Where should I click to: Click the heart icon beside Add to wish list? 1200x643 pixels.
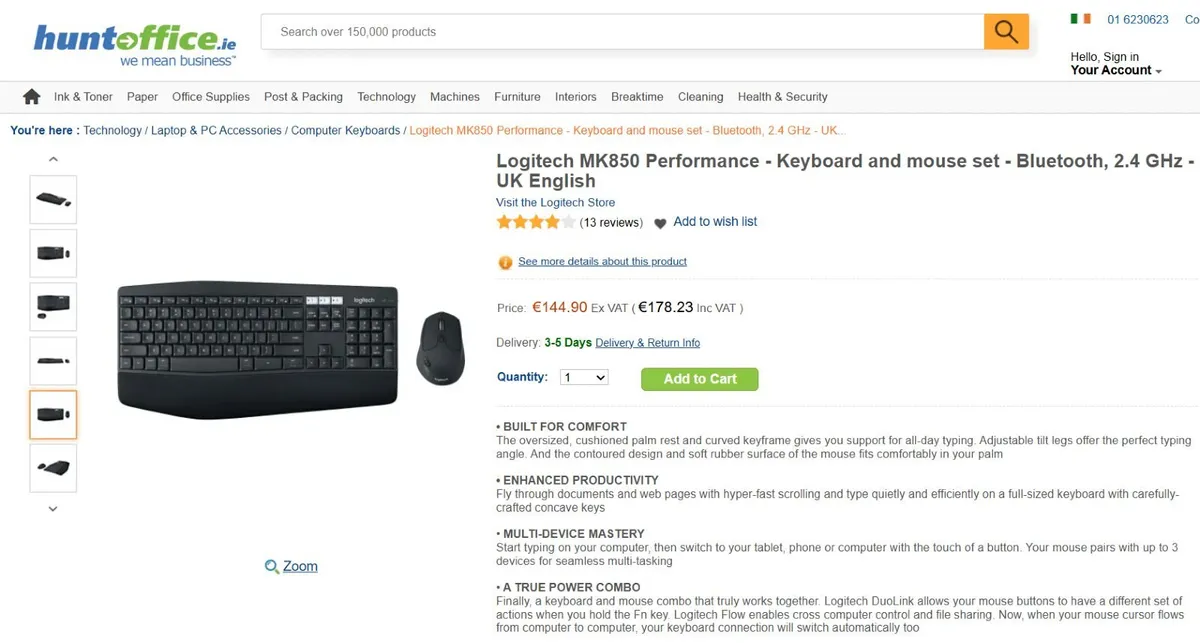point(660,223)
